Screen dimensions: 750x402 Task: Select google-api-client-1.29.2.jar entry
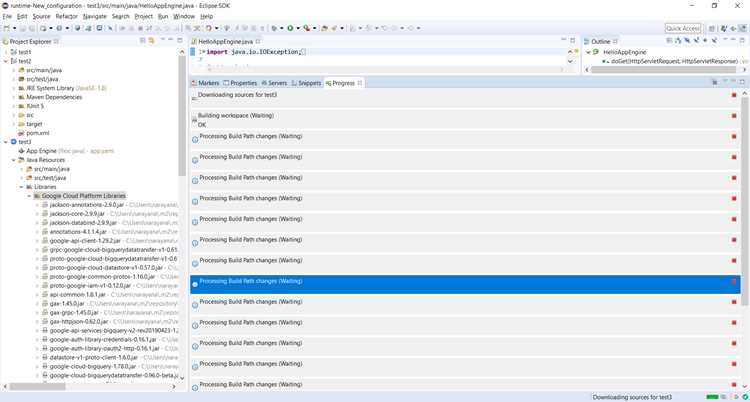[85, 241]
